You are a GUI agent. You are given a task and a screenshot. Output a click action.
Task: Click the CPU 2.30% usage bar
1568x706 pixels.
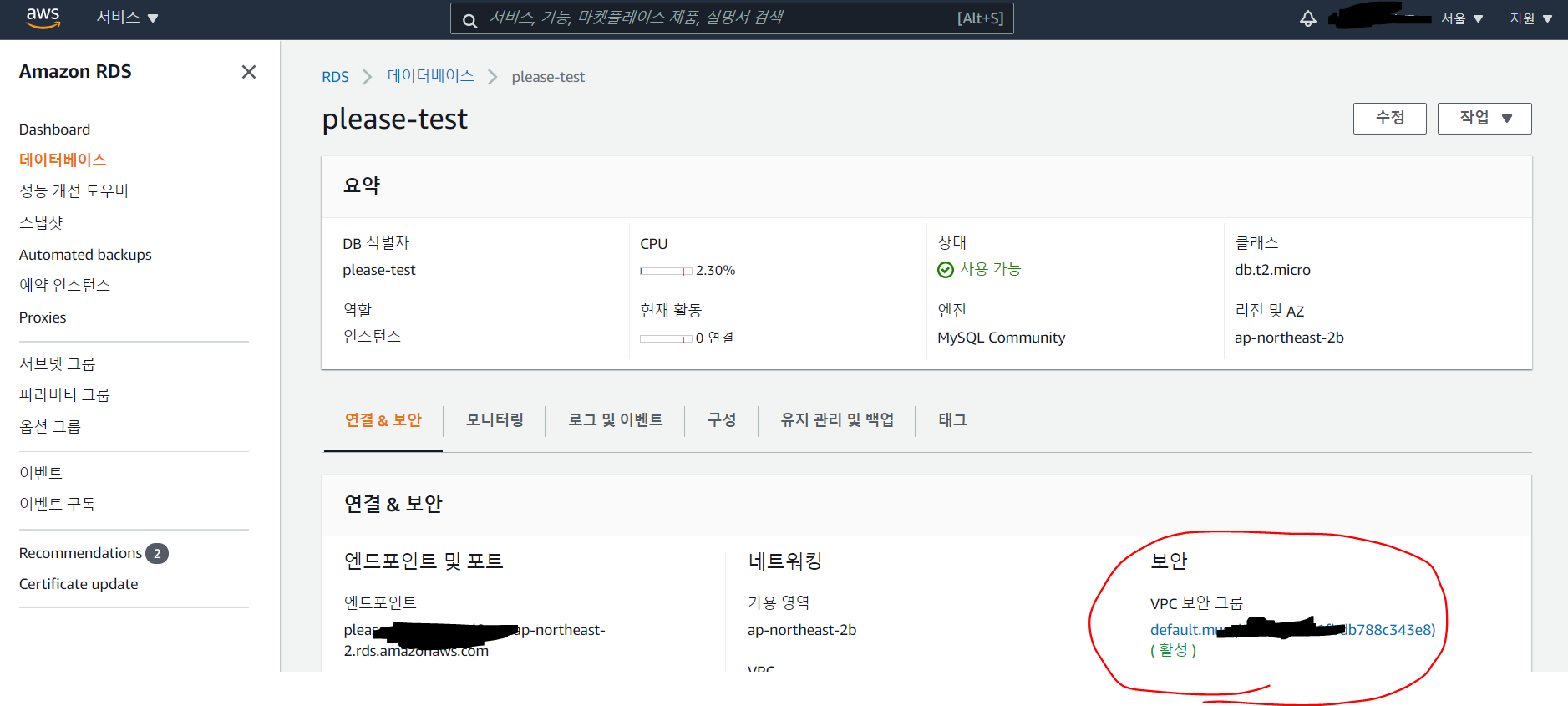click(x=666, y=271)
